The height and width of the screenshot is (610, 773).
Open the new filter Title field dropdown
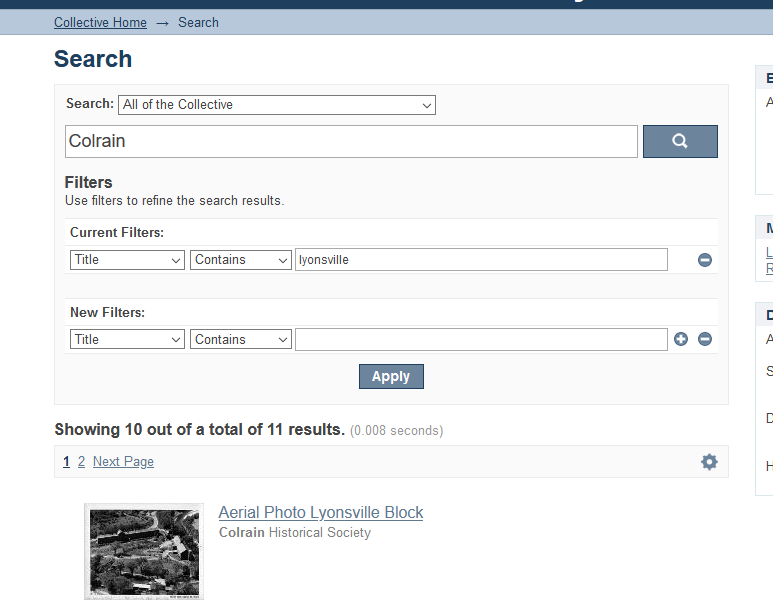127,339
